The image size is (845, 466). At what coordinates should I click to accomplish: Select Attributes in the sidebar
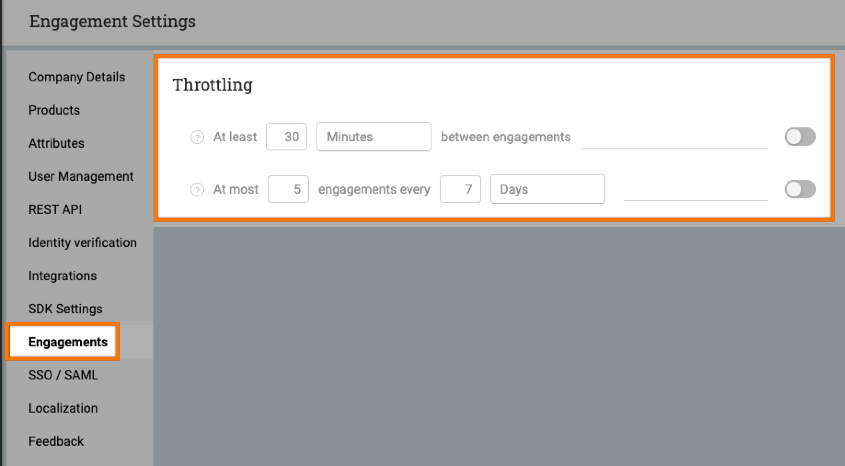(56, 143)
